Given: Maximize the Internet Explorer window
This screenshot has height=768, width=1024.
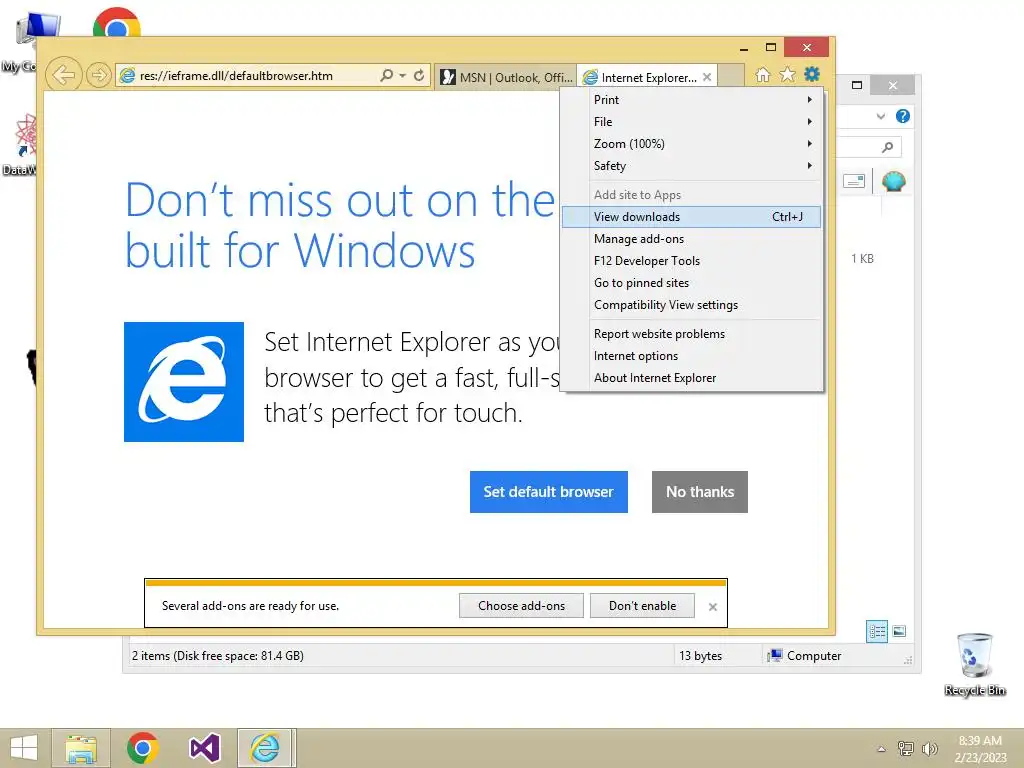Looking at the screenshot, I should (771, 48).
